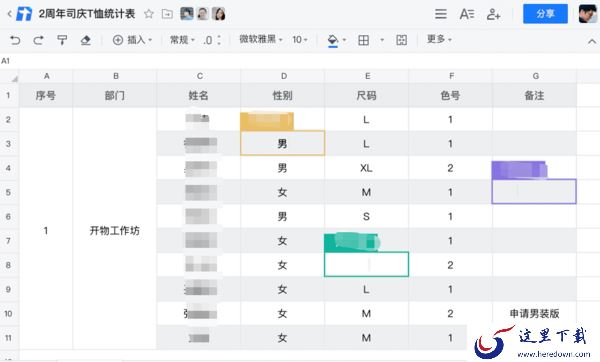Select the 姓名 header cell
The width and height of the screenshot is (600, 362).
point(199,95)
